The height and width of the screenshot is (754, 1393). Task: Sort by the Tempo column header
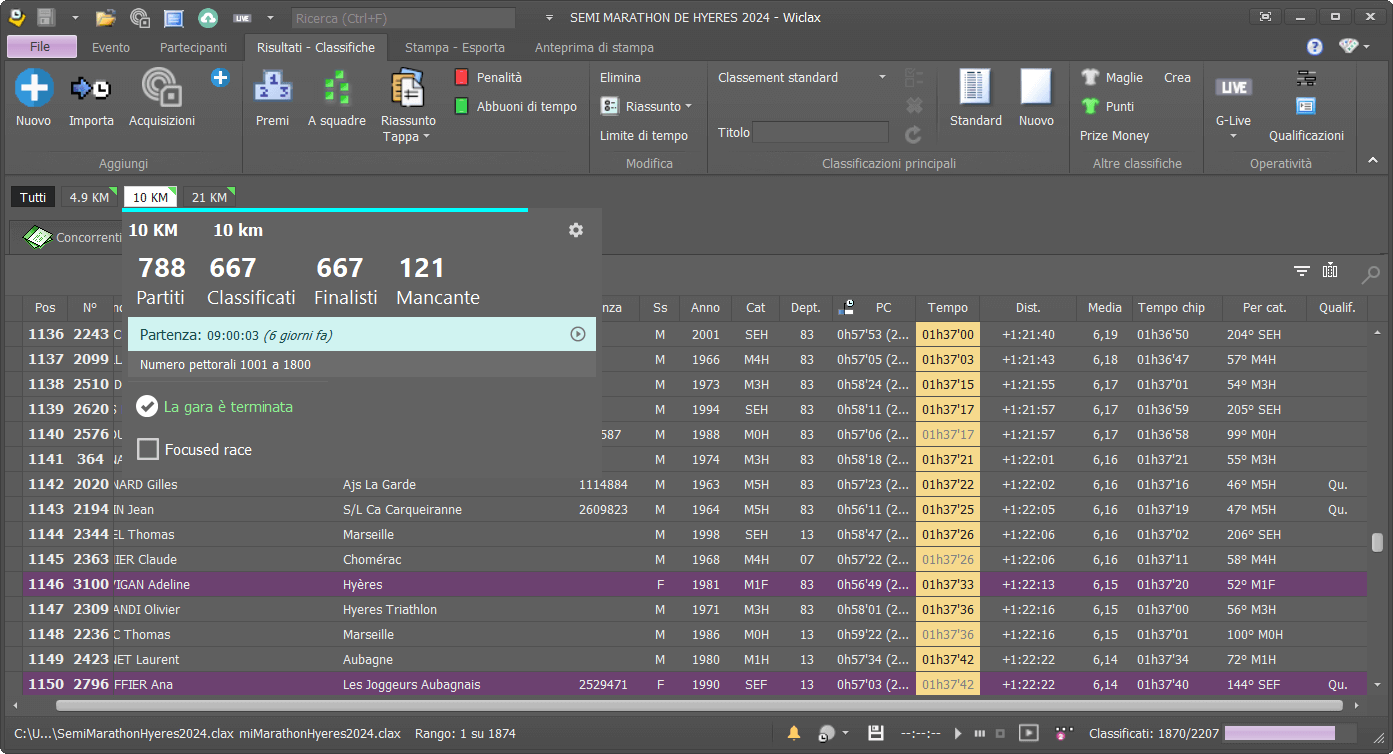point(947,308)
